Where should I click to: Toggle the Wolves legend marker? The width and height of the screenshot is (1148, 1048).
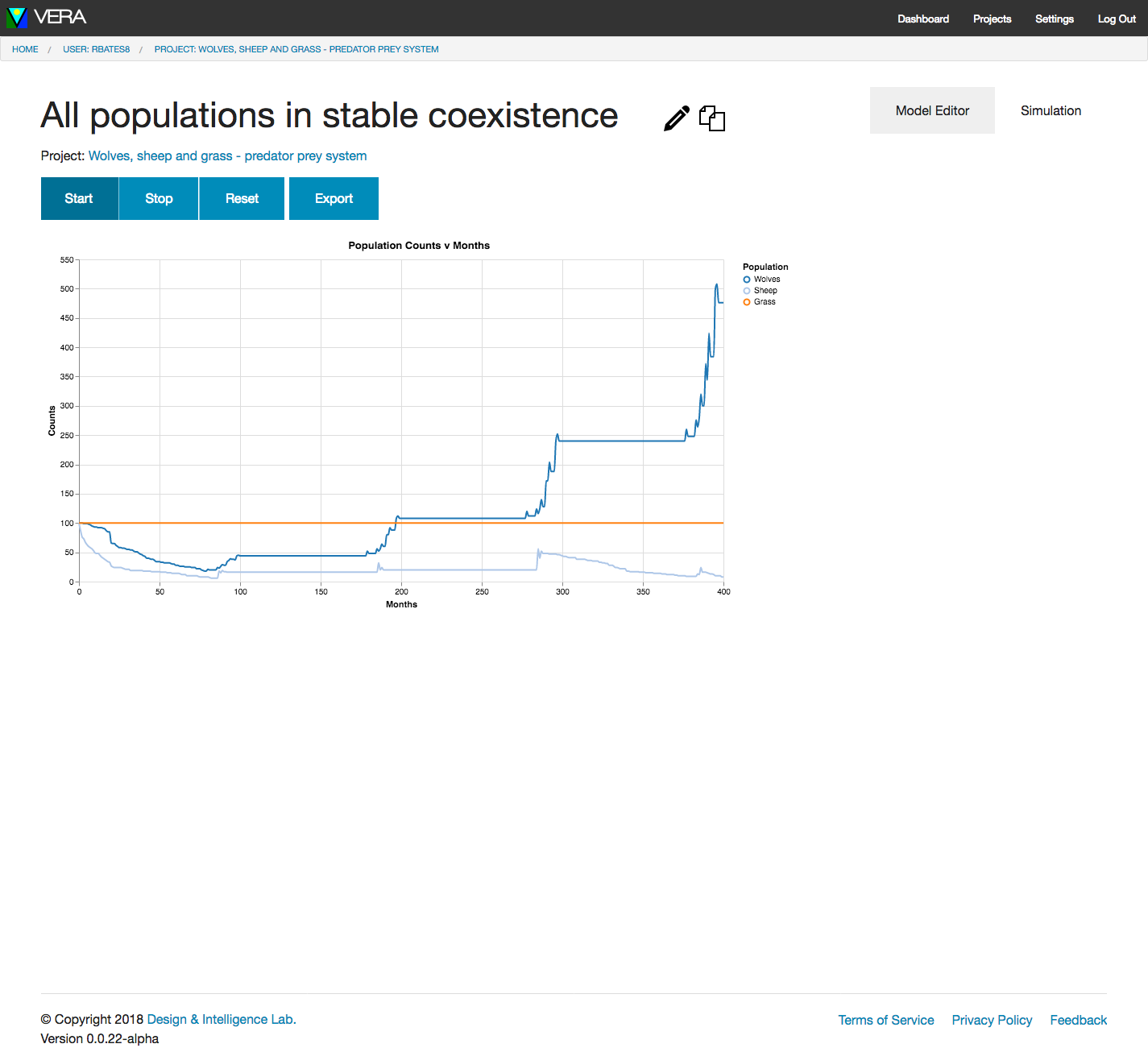coord(747,280)
